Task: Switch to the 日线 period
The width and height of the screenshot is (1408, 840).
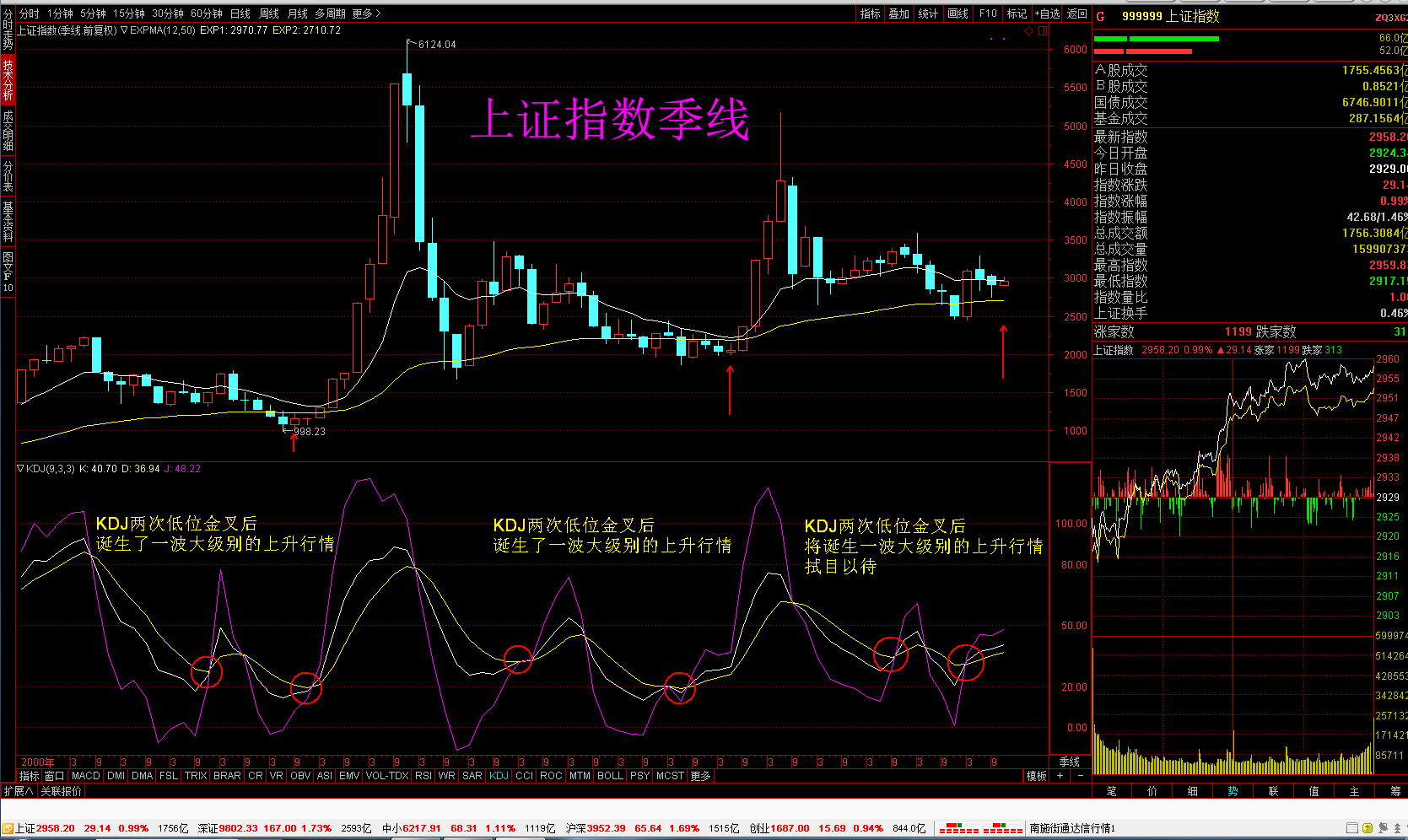Action: click(240, 13)
